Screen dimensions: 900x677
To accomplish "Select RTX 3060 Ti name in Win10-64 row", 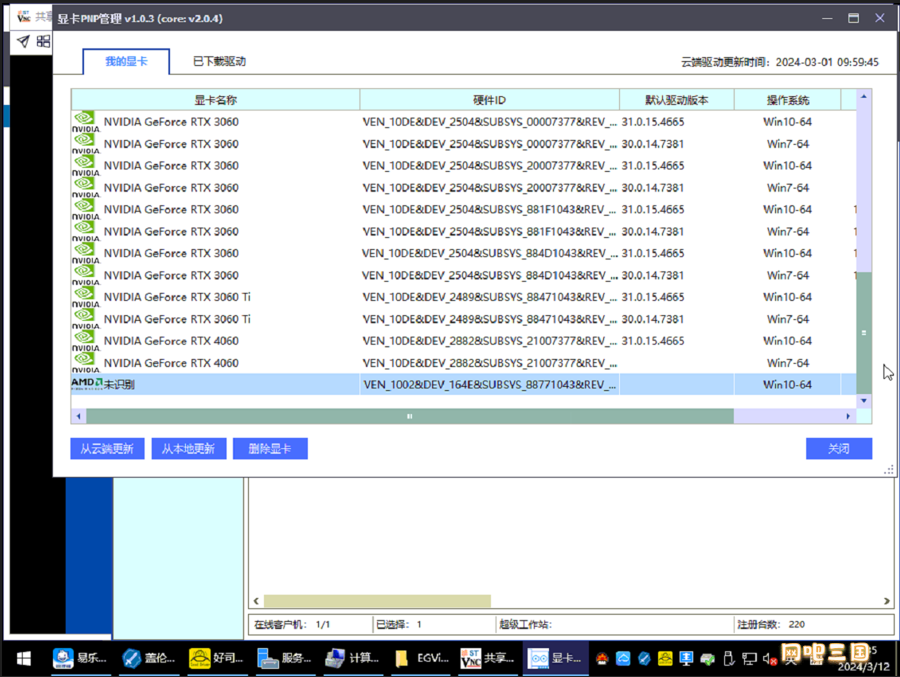I will 177,297.
